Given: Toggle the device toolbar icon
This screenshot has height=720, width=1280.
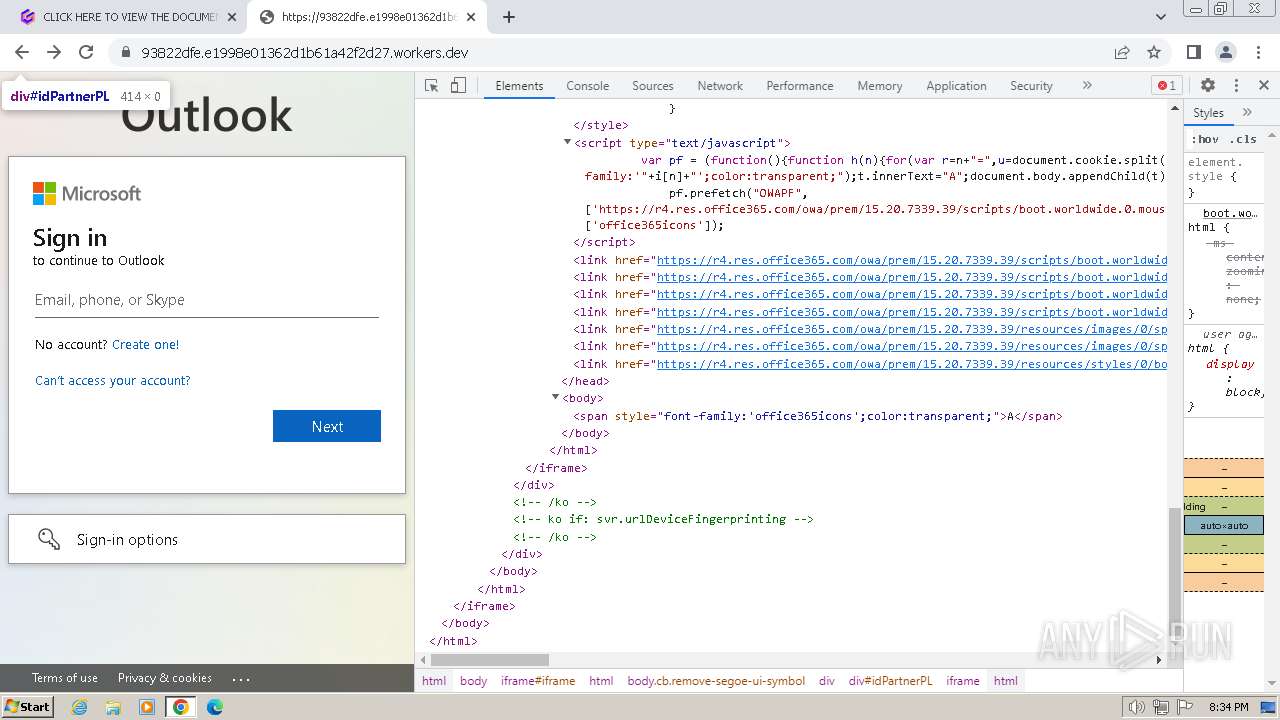Looking at the screenshot, I should tap(458, 86).
